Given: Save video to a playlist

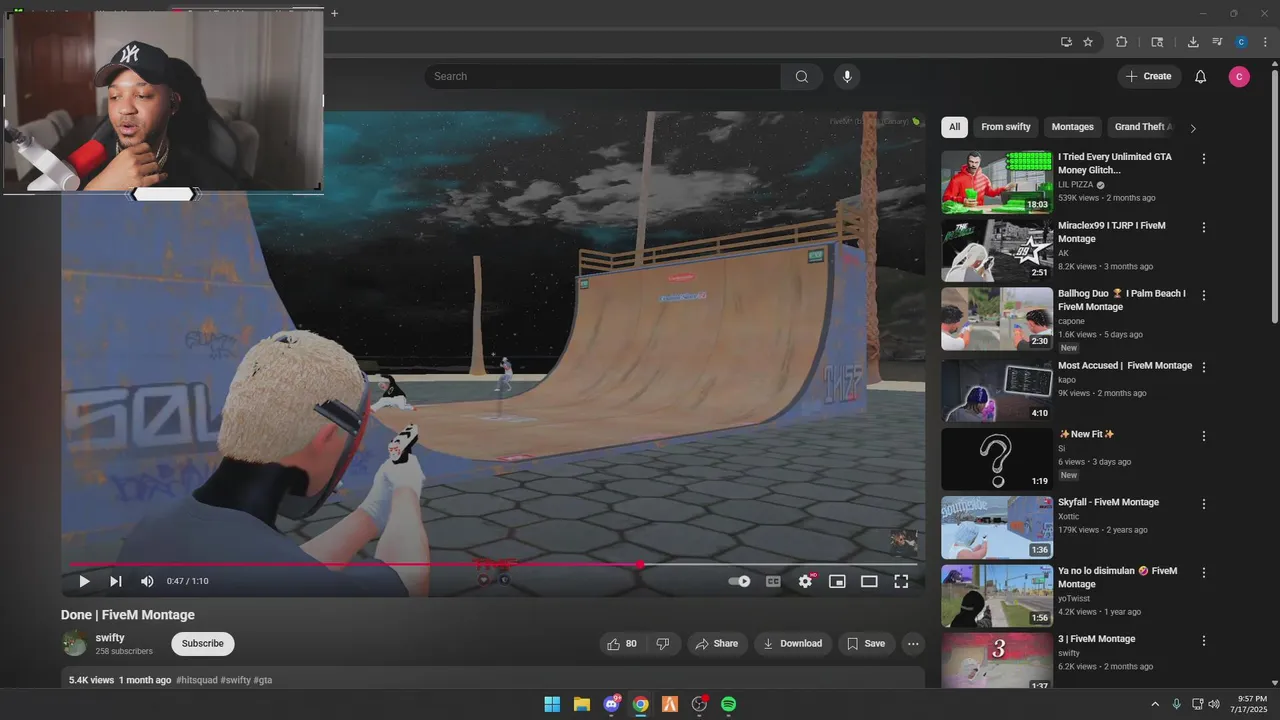Looking at the screenshot, I should coord(866,644).
